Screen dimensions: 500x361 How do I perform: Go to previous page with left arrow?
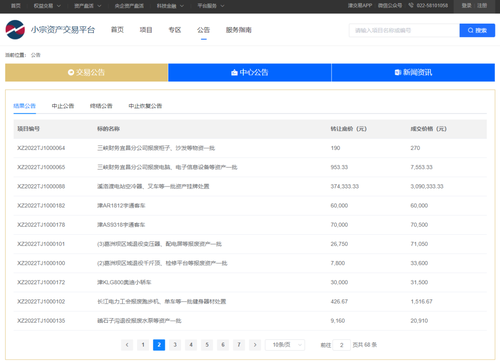pos(127,345)
